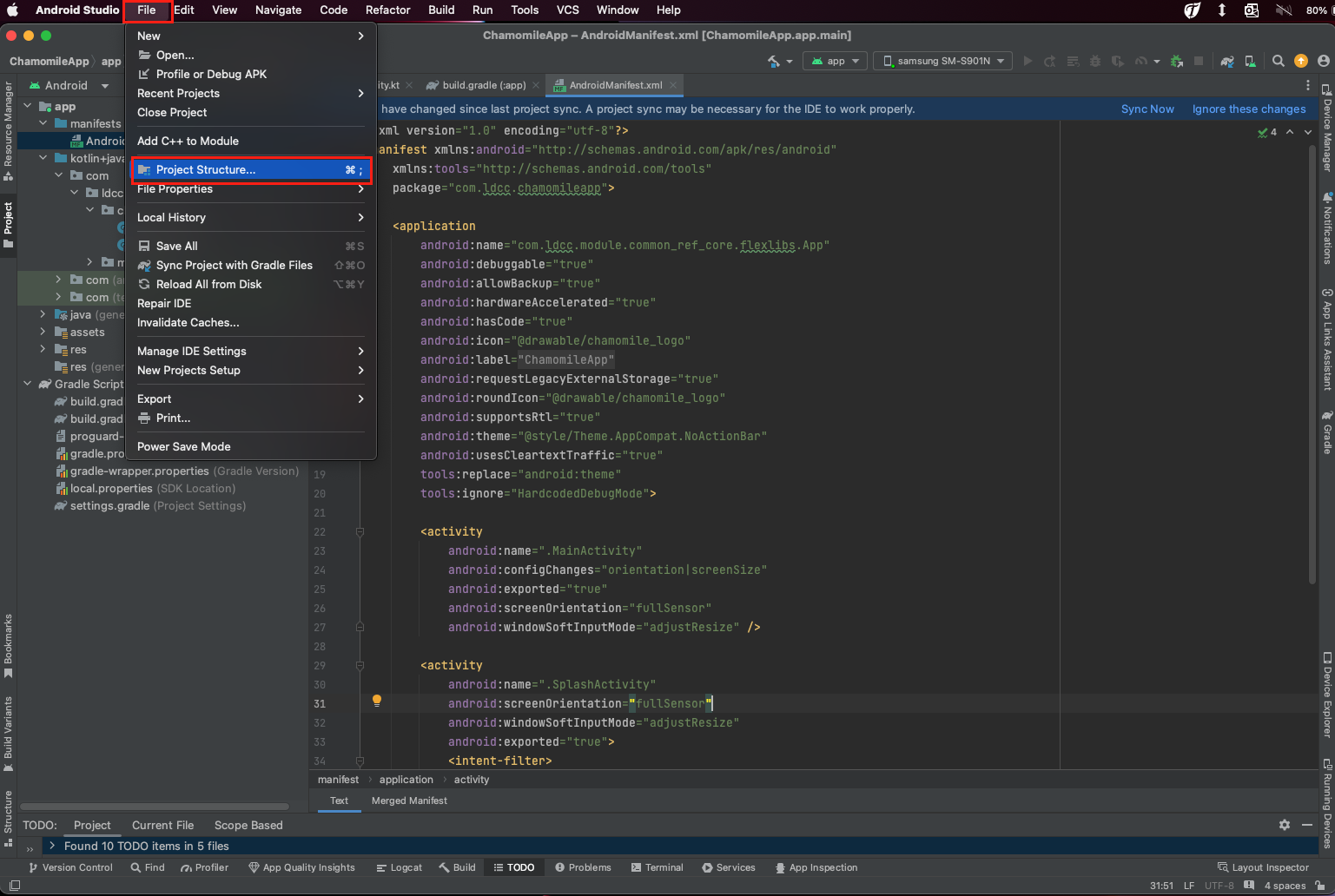Click Attach Debugger to Android Process icon
Image resolution: width=1335 pixels, height=896 pixels.
(x=1177, y=61)
